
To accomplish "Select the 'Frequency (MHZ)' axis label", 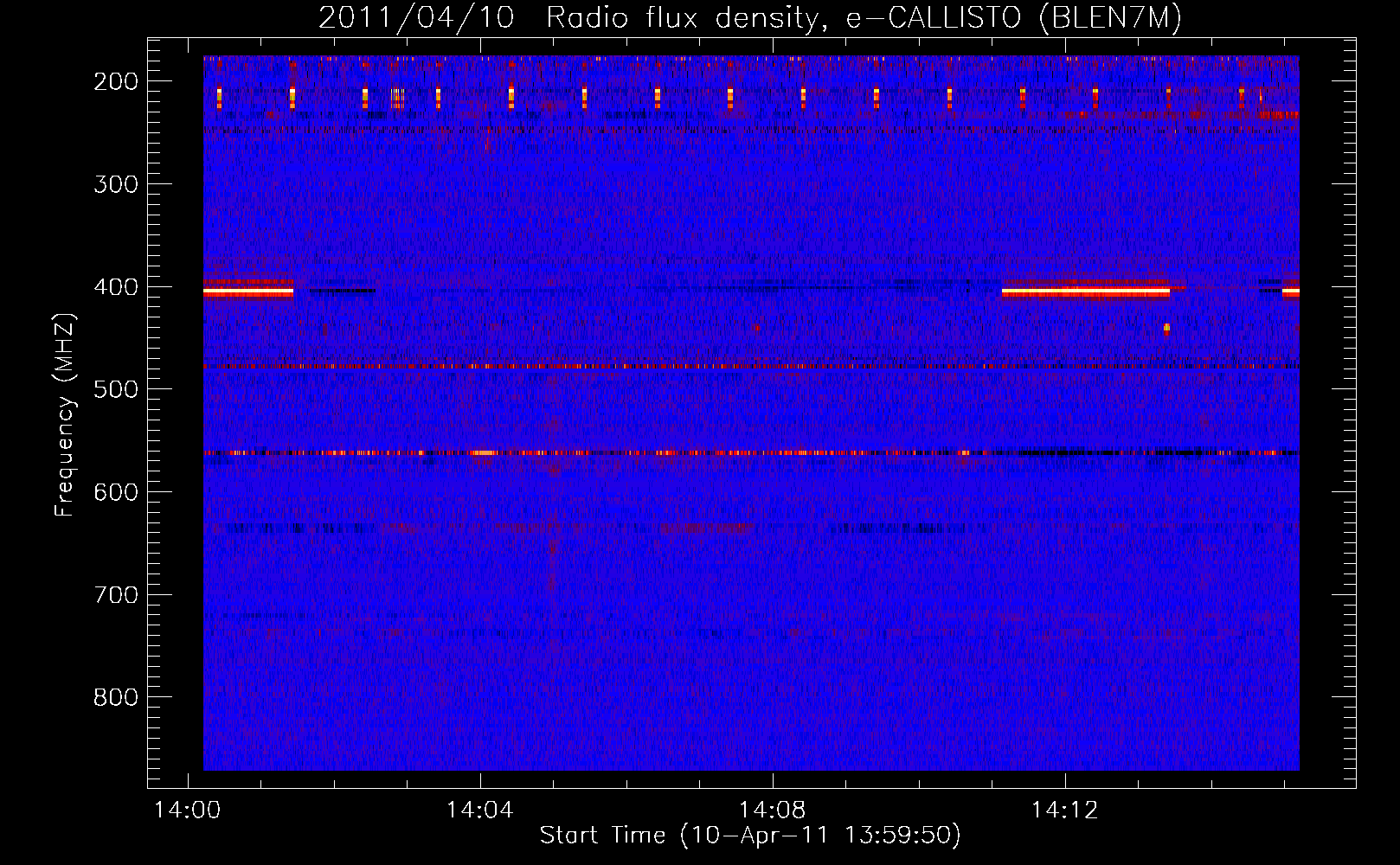I will [65, 415].
